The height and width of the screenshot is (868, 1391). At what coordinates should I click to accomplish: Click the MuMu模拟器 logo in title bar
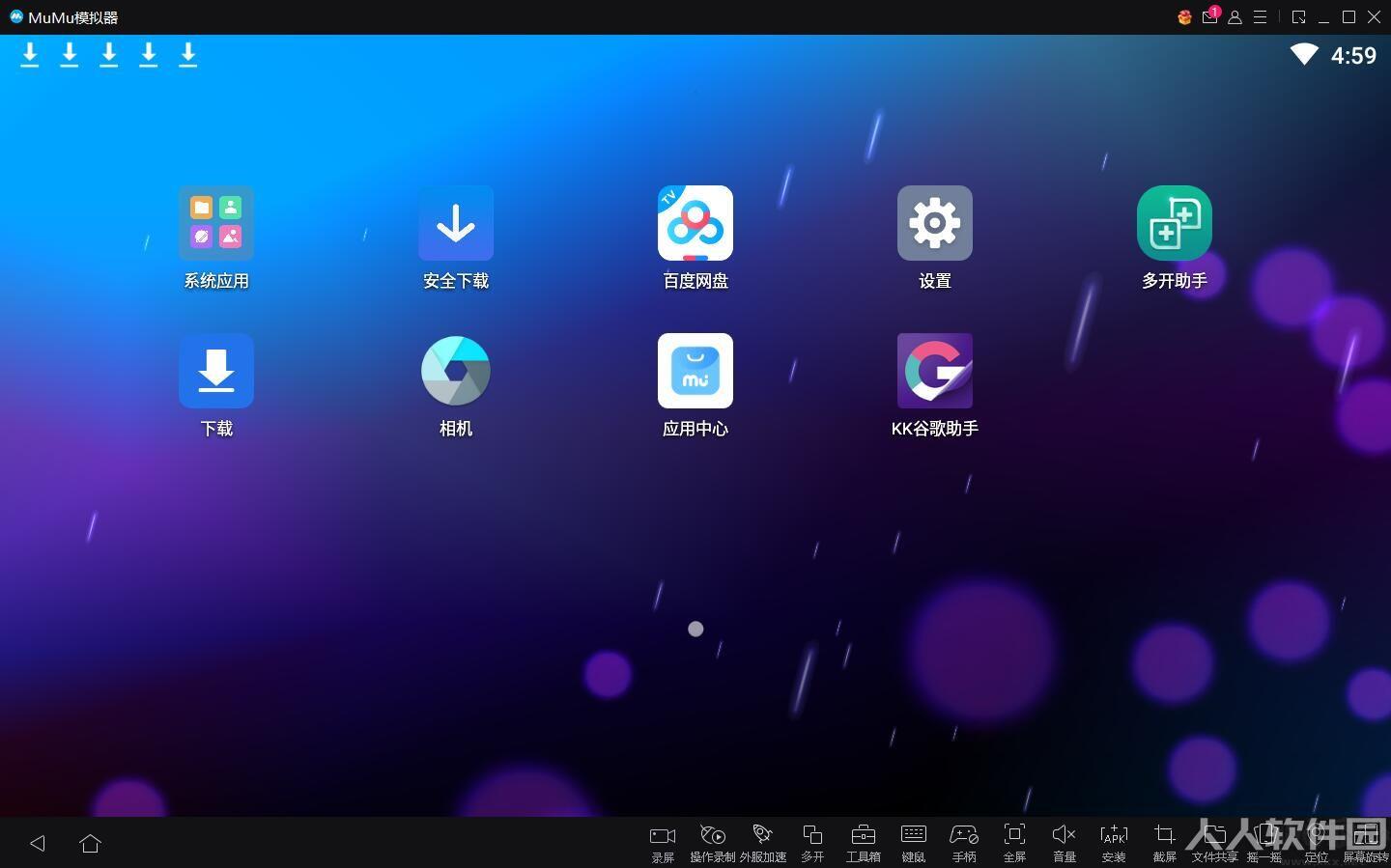coord(16,16)
